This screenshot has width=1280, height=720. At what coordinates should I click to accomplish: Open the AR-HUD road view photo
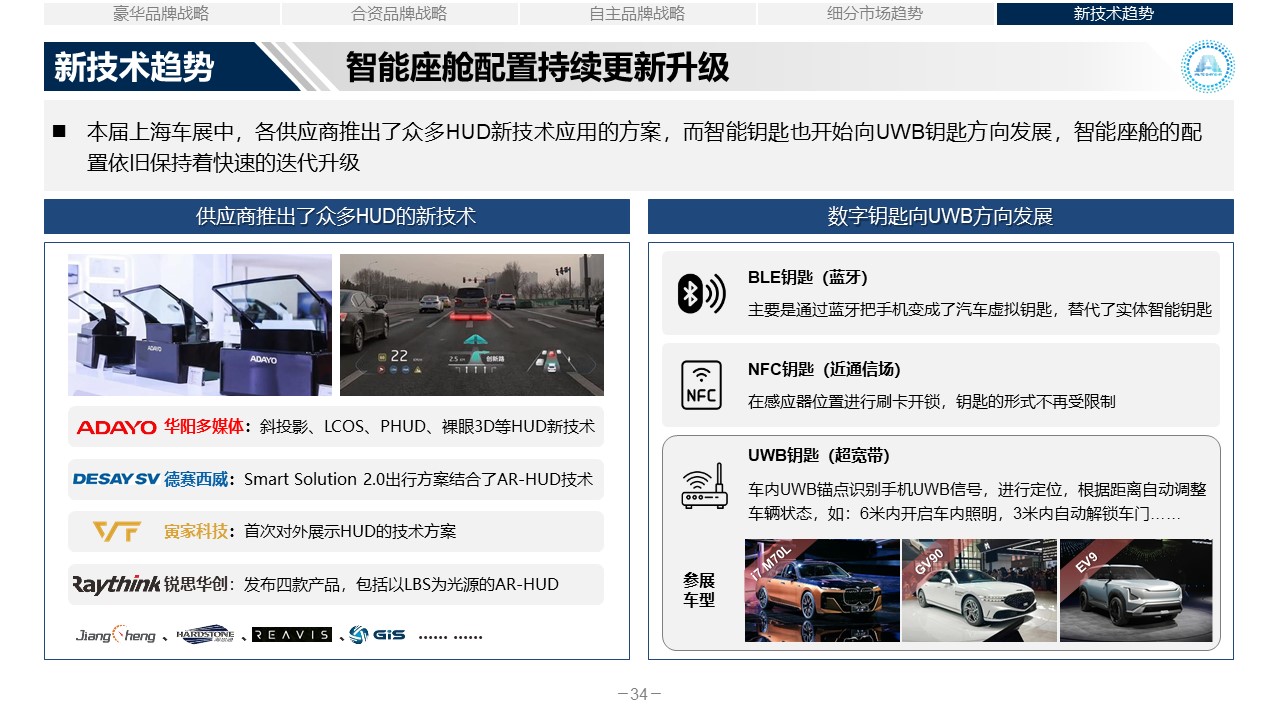click(472, 325)
